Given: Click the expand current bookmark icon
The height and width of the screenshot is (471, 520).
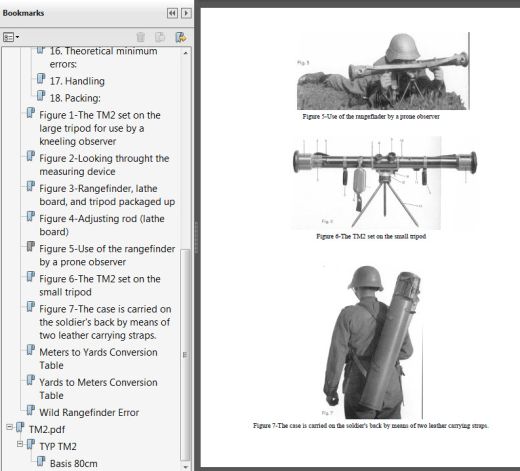Looking at the screenshot, I should point(181,37).
